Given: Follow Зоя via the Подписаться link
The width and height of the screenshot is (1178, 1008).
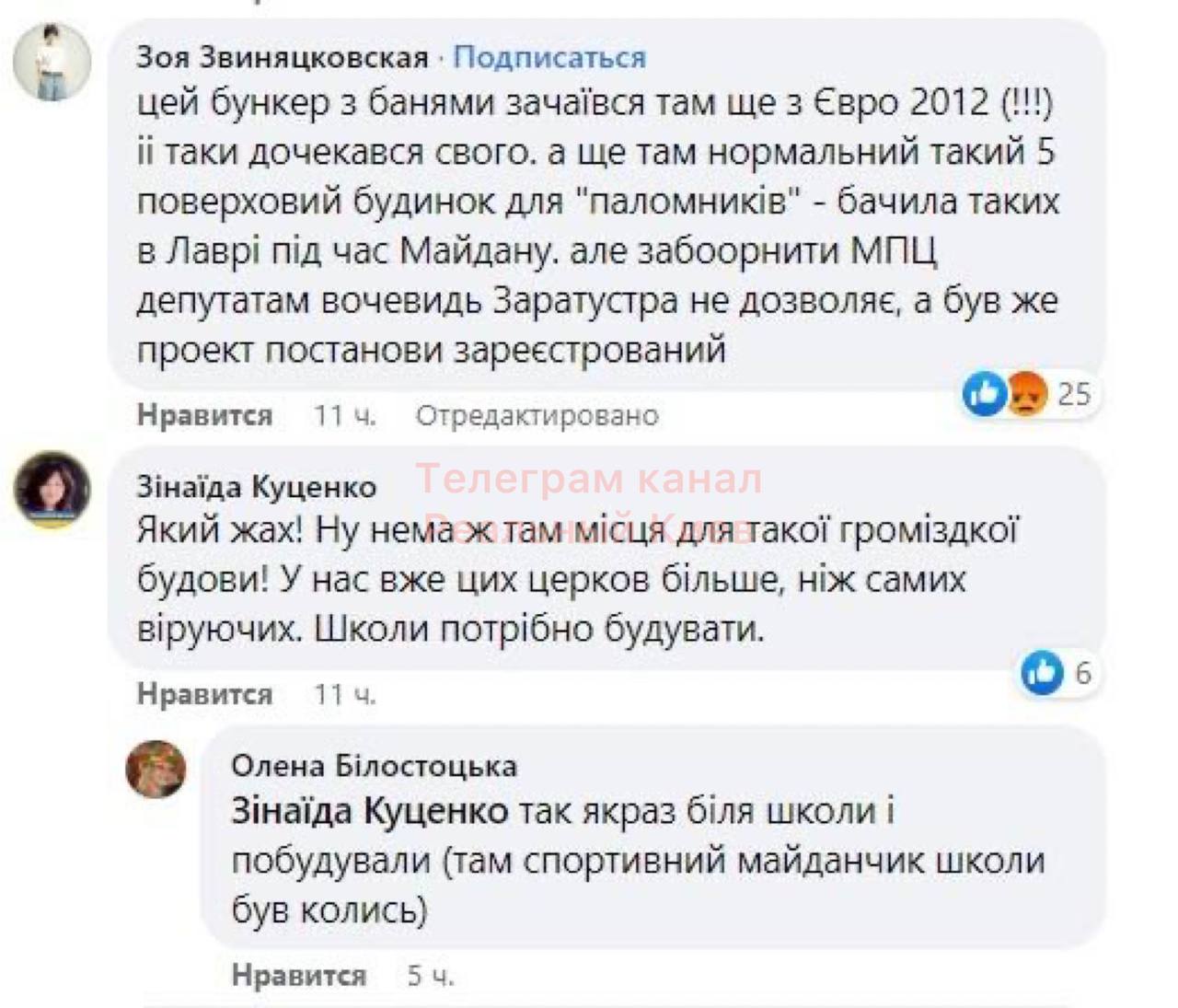Looking at the screenshot, I should pos(549,57).
